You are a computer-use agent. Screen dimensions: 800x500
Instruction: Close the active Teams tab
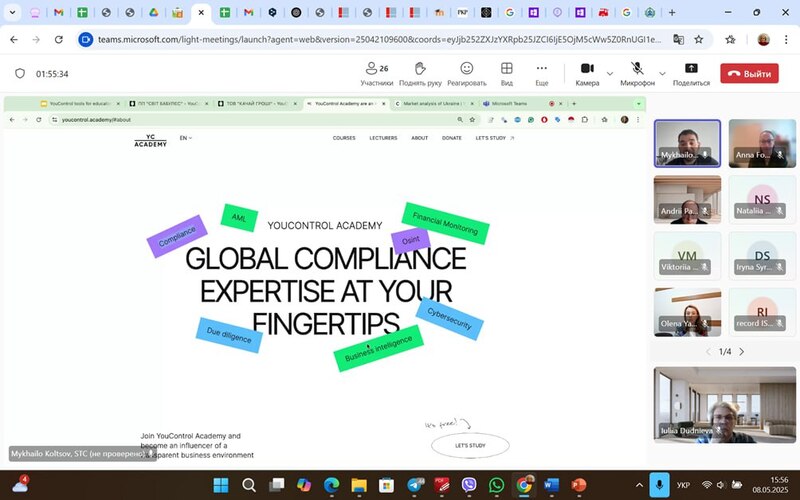click(201, 13)
